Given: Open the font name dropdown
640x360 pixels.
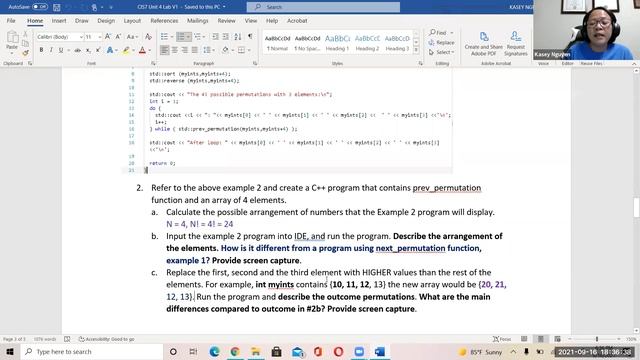Looking at the screenshot, I should pyautogui.click(x=81, y=37).
